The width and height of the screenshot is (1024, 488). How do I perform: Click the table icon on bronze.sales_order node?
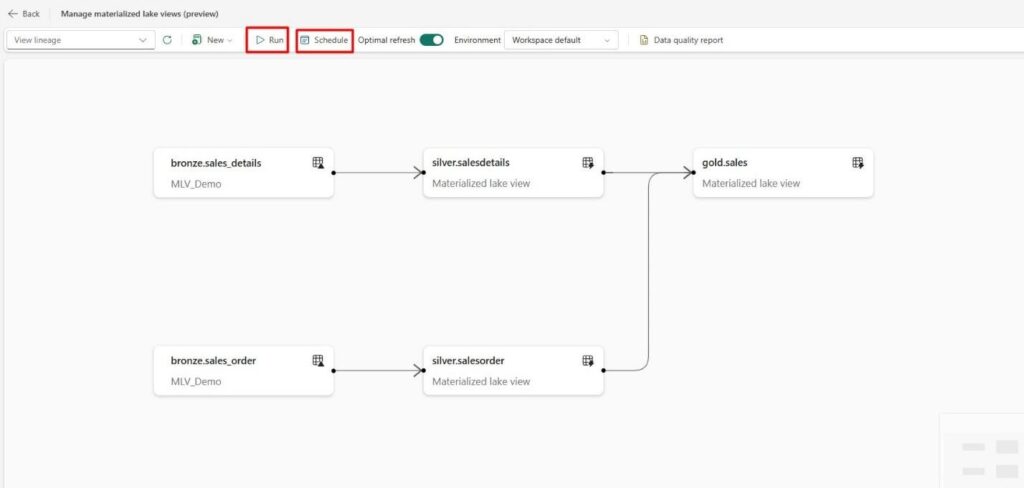click(318, 361)
